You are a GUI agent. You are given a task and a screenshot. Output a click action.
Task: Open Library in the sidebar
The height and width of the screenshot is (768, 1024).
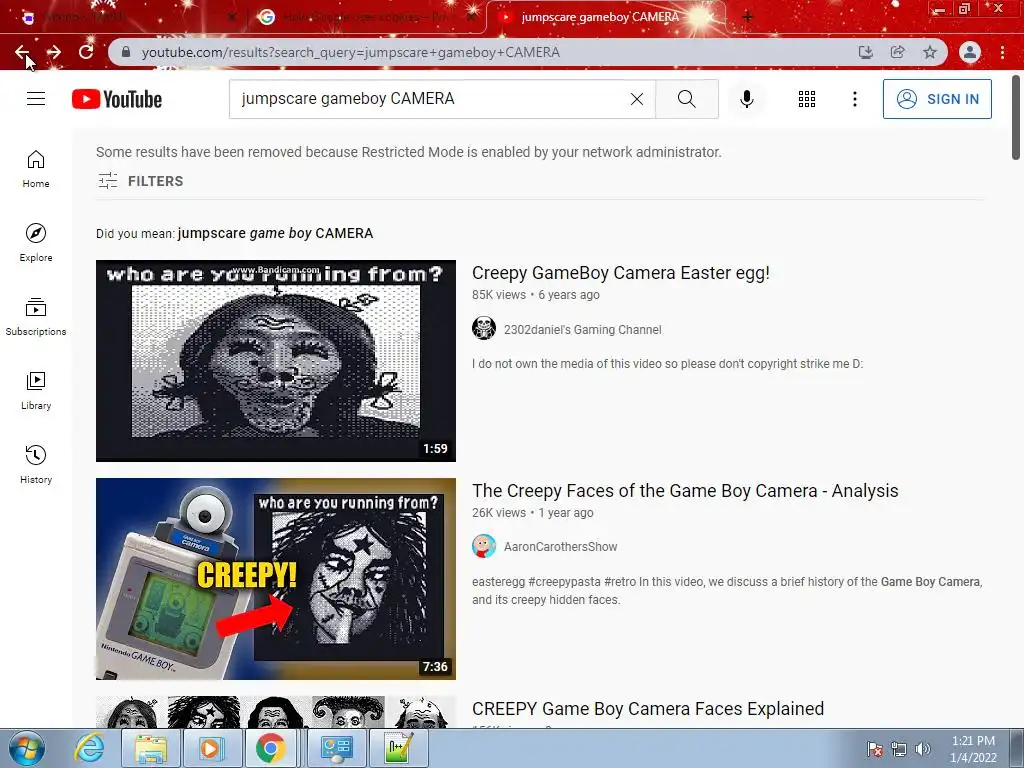click(36, 390)
